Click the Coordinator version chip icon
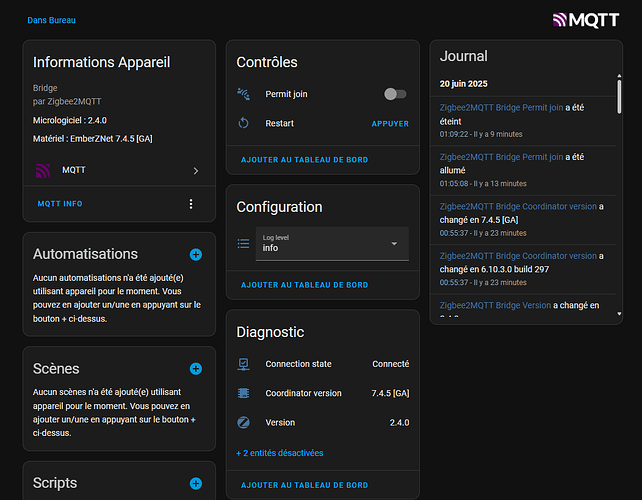 coord(243,393)
